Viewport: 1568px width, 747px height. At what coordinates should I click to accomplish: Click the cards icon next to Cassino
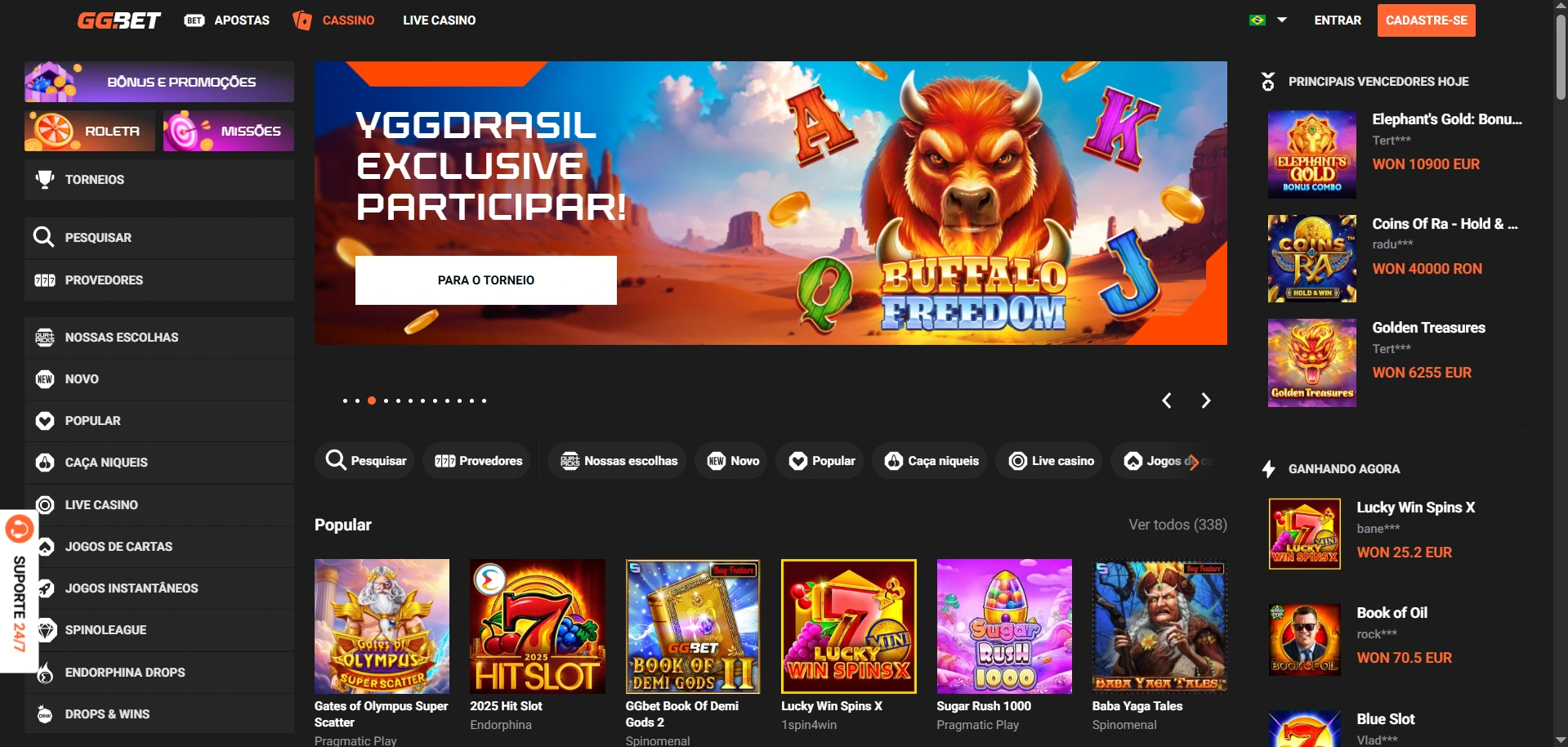302,20
